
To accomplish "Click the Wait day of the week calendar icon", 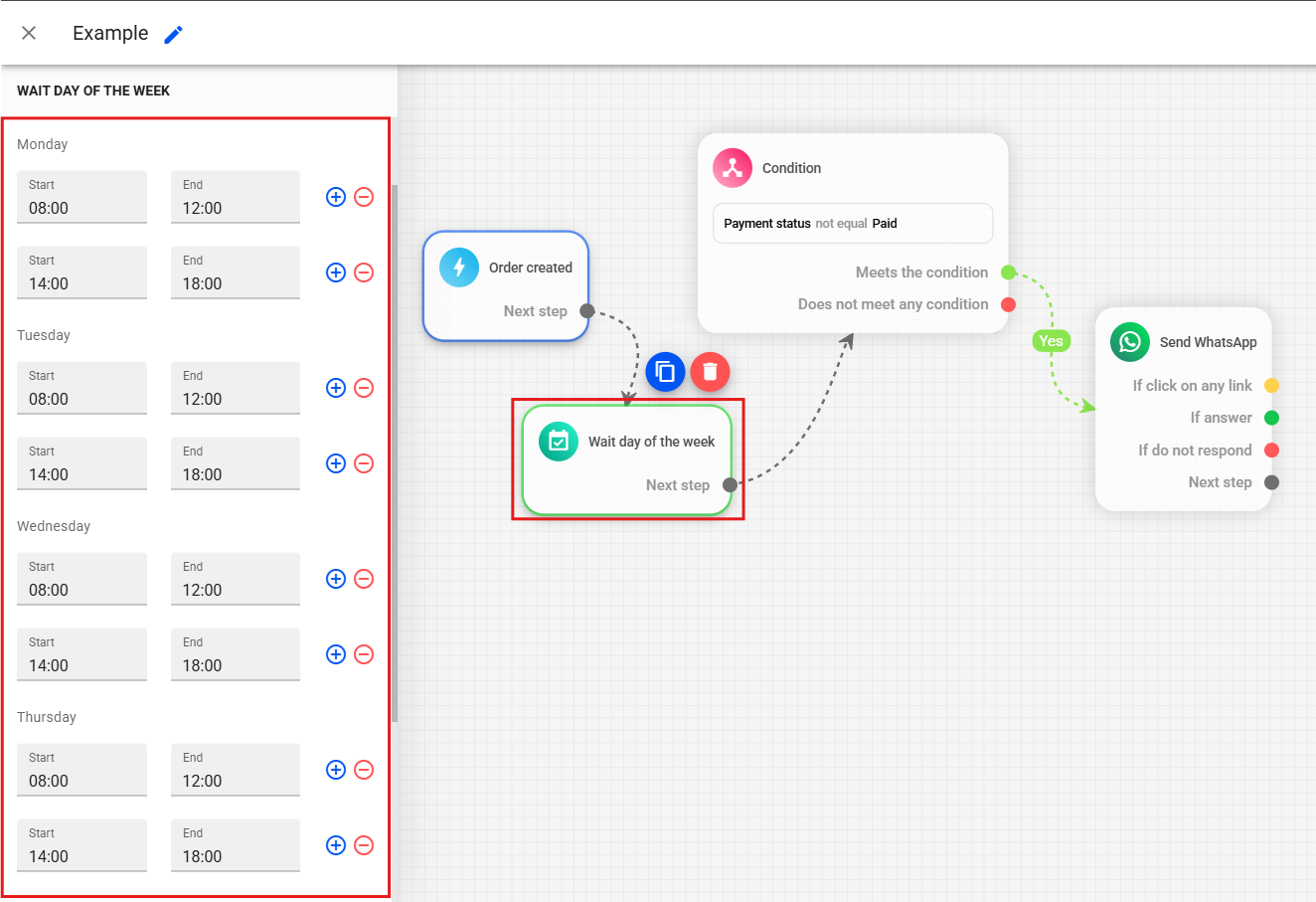I will (x=559, y=442).
